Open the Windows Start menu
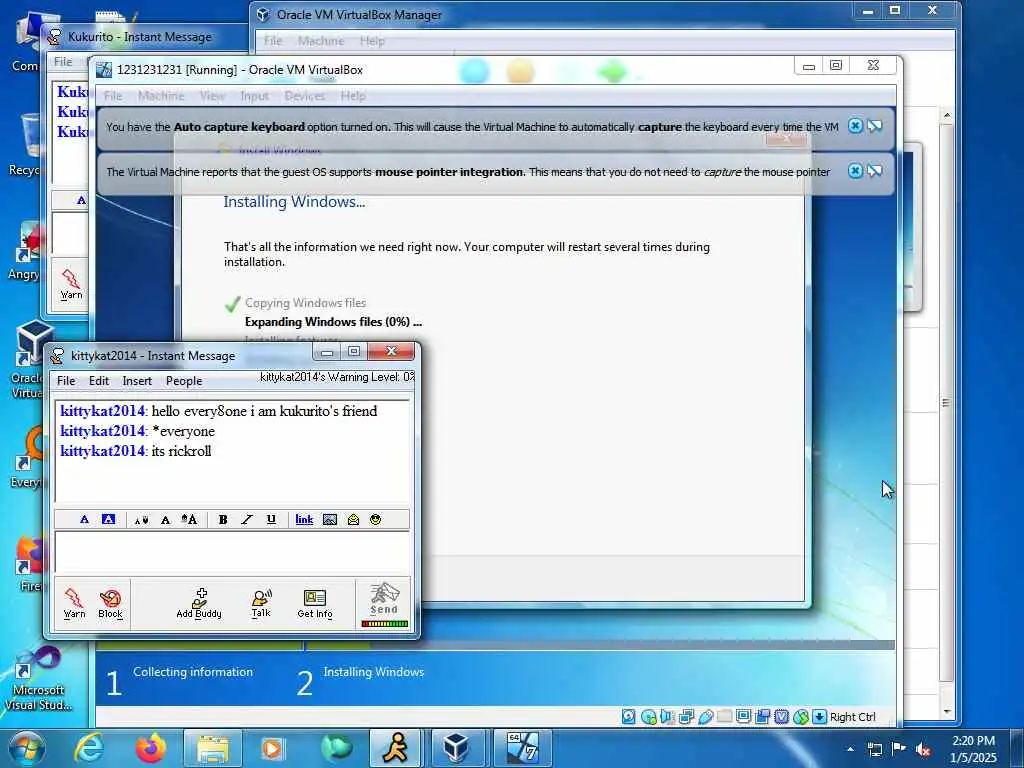 pos(27,748)
